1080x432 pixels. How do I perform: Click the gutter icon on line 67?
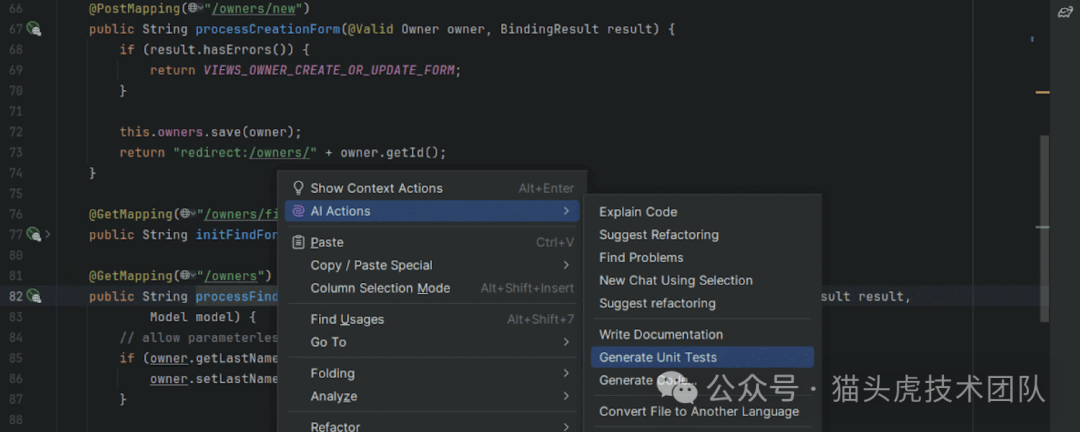[34, 29]
